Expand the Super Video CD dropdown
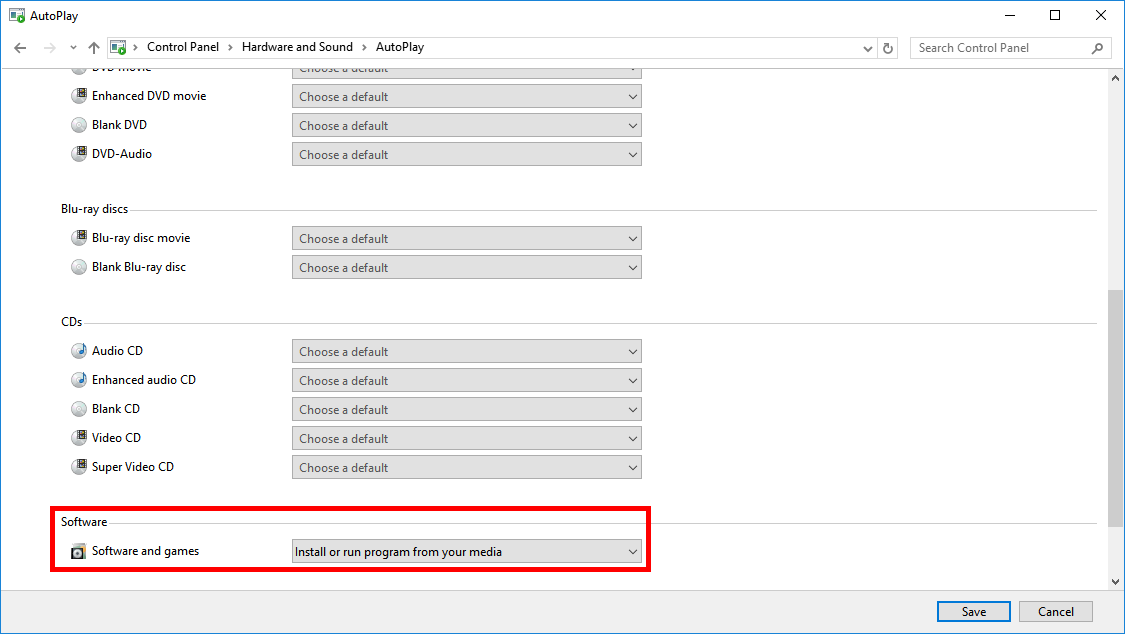Viewport: 1125px width, 634px height. pyautogui.click(x=466, y=467)
